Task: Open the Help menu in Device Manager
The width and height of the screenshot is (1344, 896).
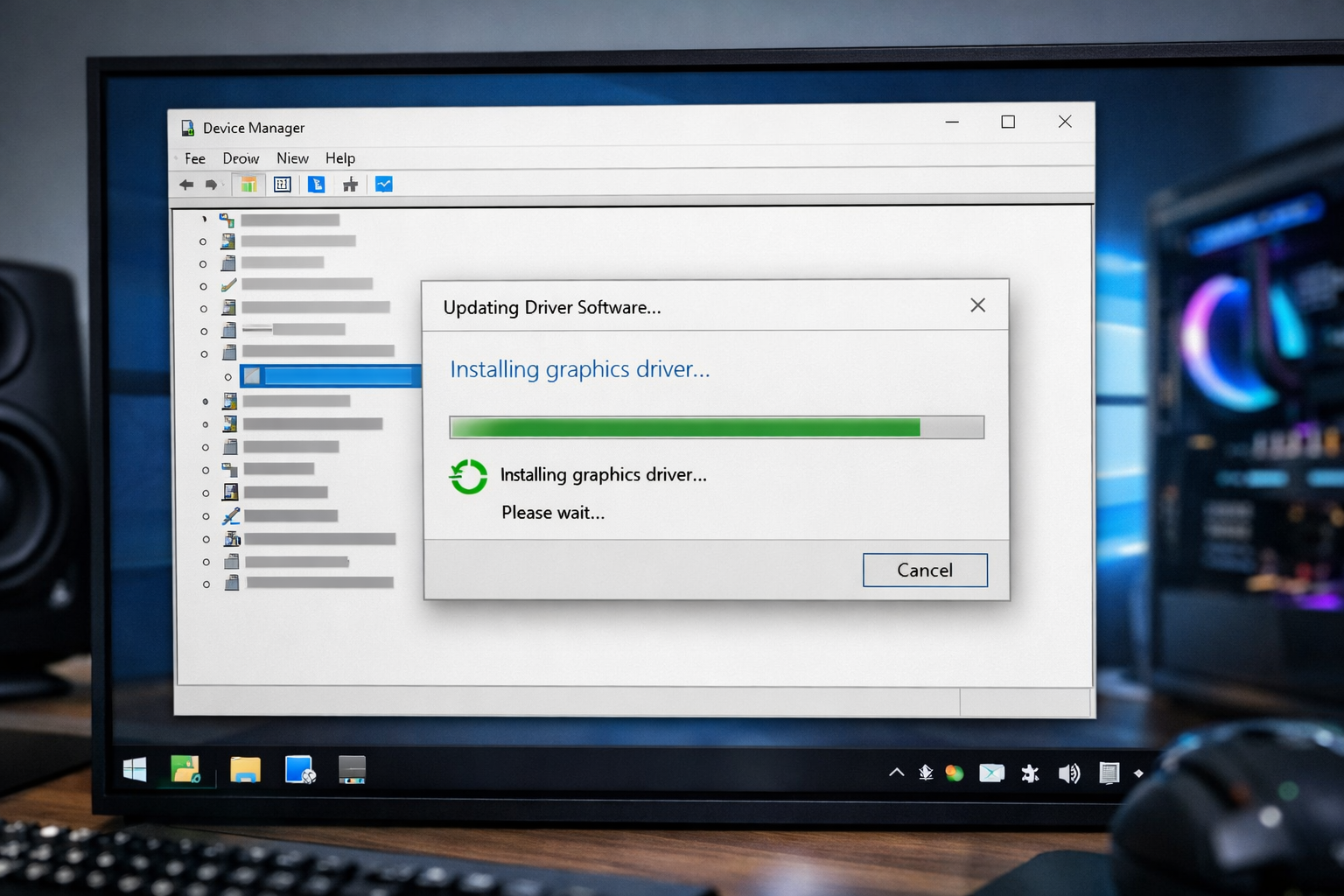Action: tap(340, 158)
